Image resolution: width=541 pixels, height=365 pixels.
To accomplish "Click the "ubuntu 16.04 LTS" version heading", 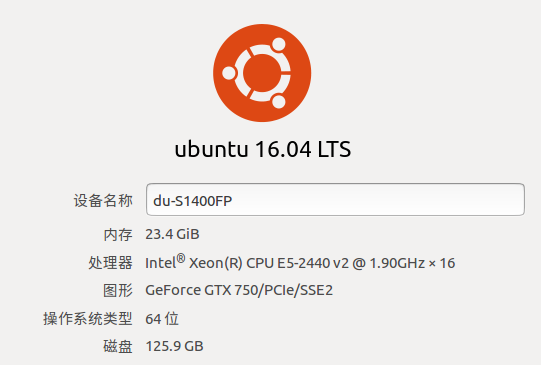I will click(x=263, y=149).
